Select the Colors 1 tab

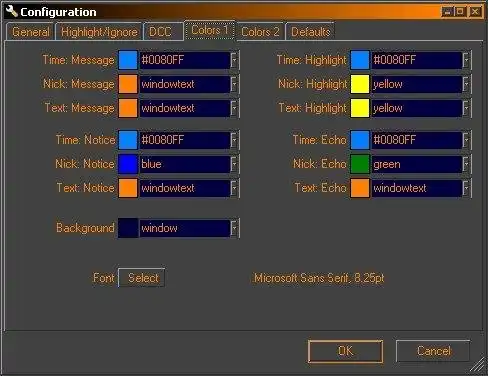pos(210,30)
